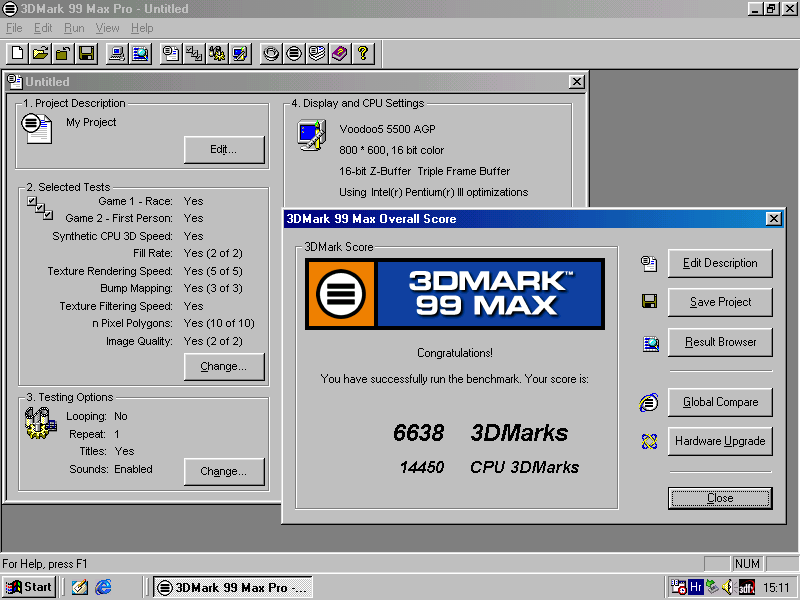This screenshot has height=600, width=800.
Task: Click the Project Description section document icon
Action: [x=37, y=129]
